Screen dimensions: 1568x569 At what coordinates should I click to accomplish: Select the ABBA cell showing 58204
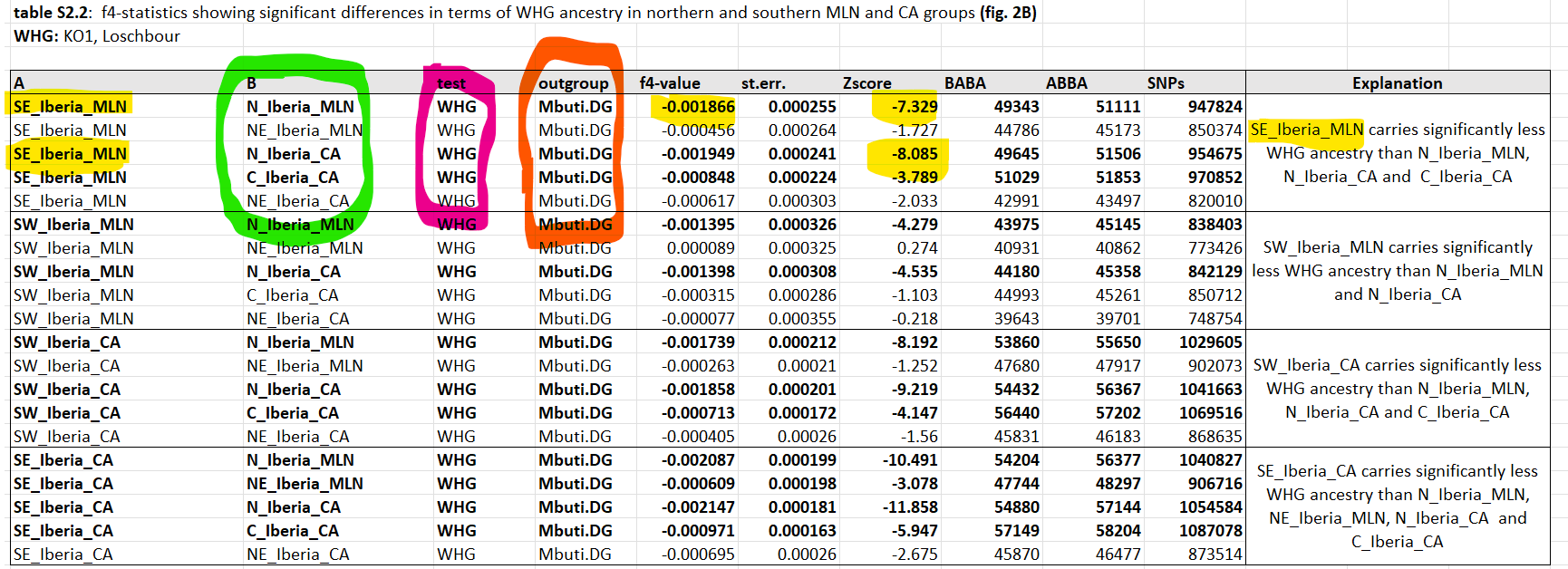tap(1118, 531)
